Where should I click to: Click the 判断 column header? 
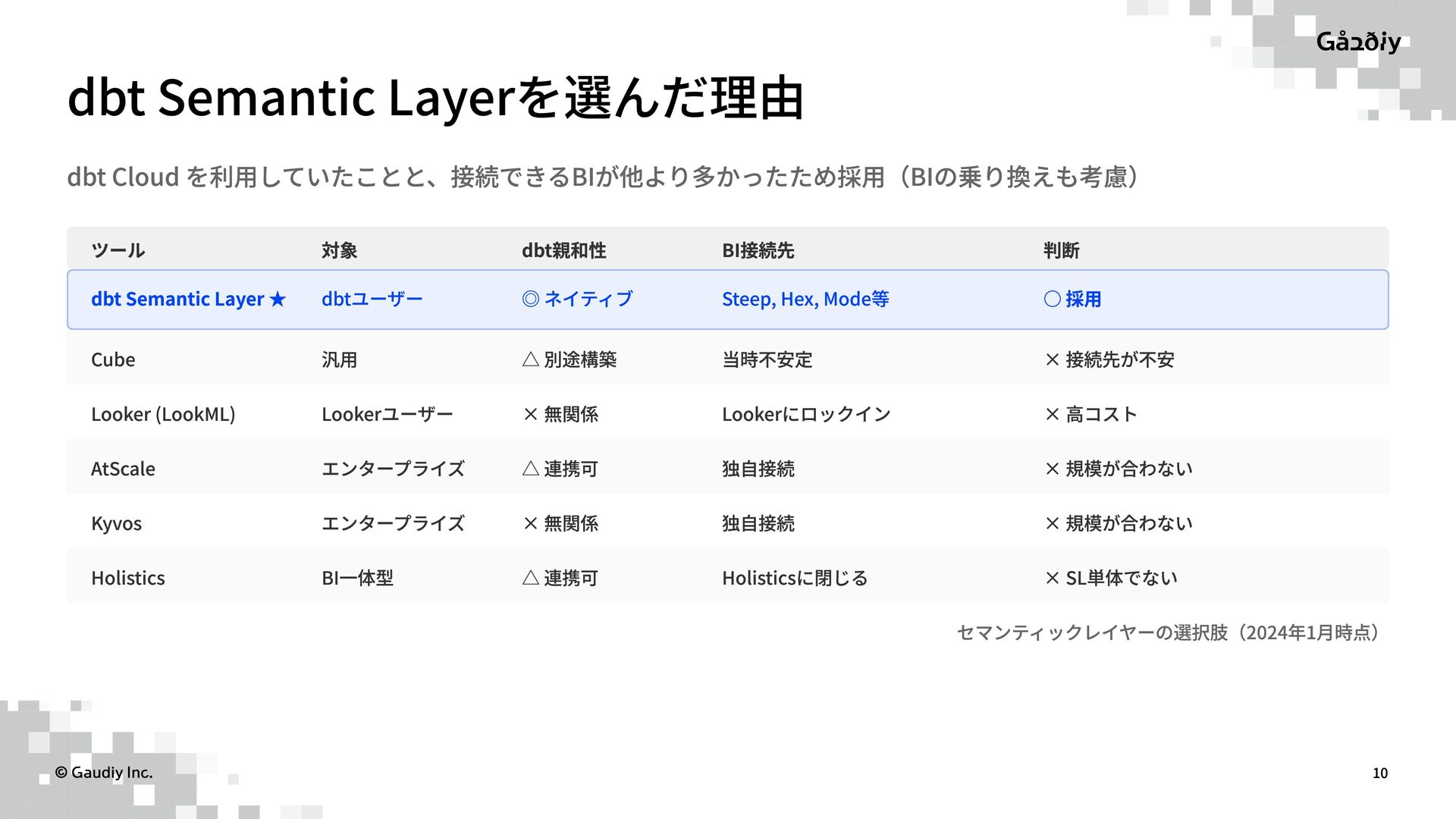[1061, 251]
